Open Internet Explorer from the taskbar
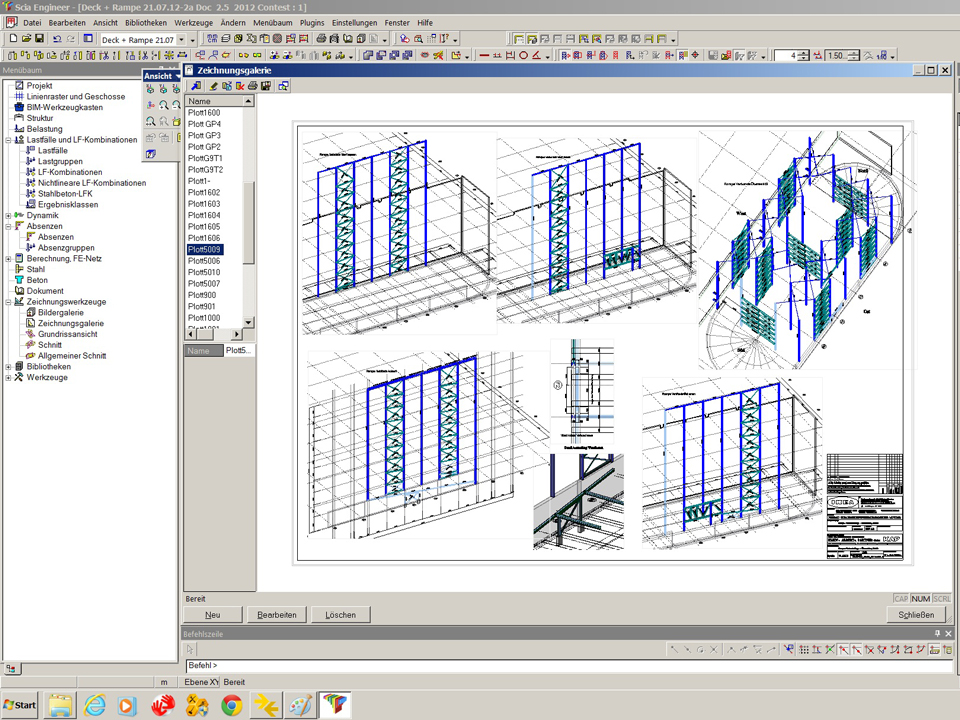960x720 pixels. tap(94, 705)
